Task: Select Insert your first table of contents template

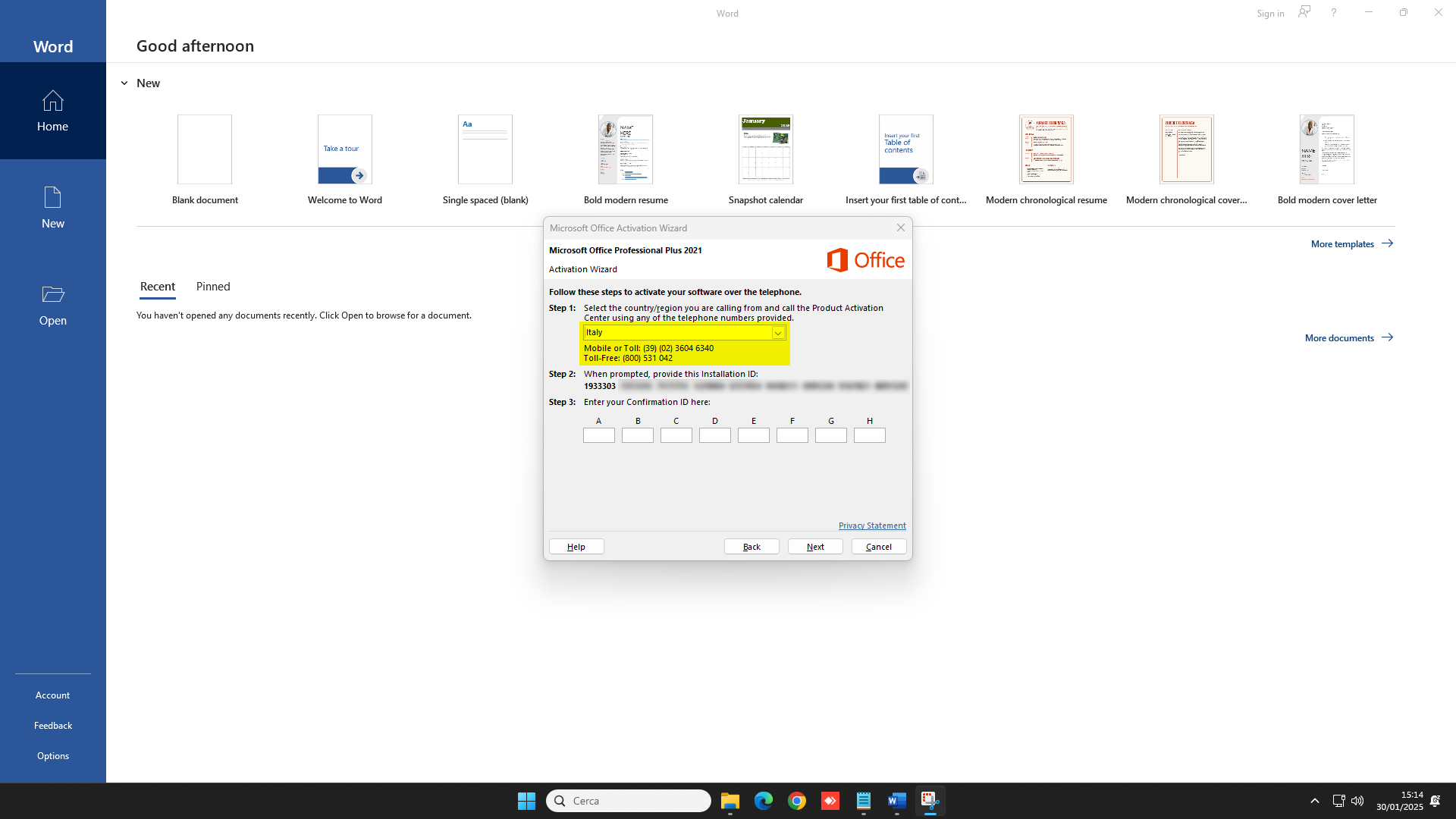Action: (x=906, y=149)
